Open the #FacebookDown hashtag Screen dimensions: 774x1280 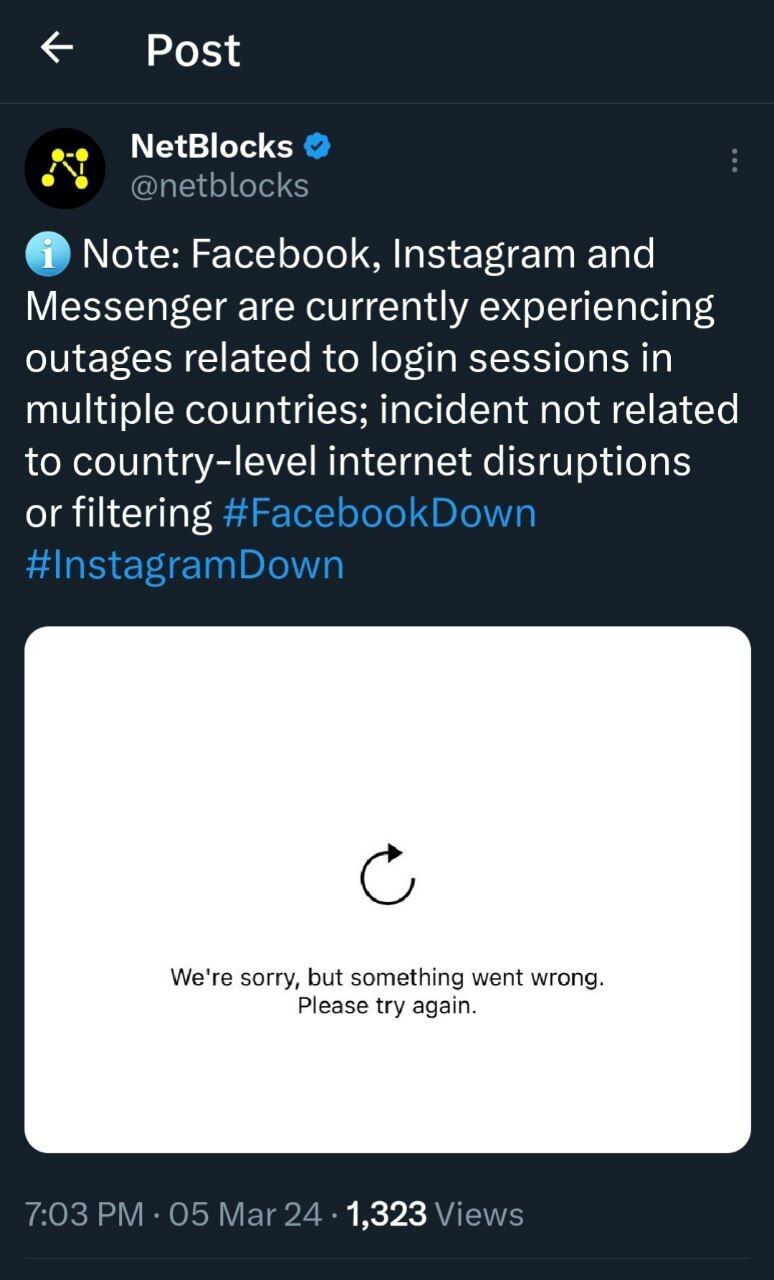point(379,513)
